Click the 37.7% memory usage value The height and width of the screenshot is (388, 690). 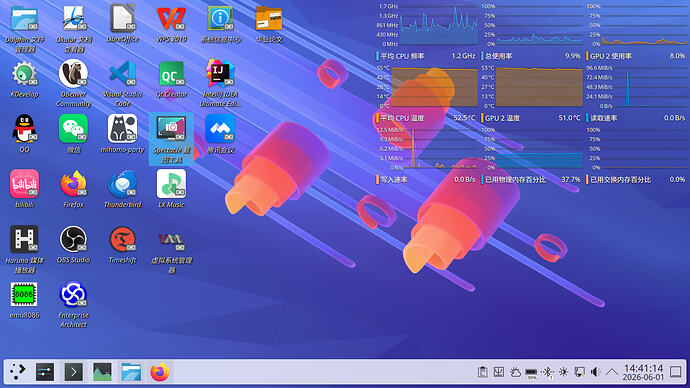click(x=571, y=179)
